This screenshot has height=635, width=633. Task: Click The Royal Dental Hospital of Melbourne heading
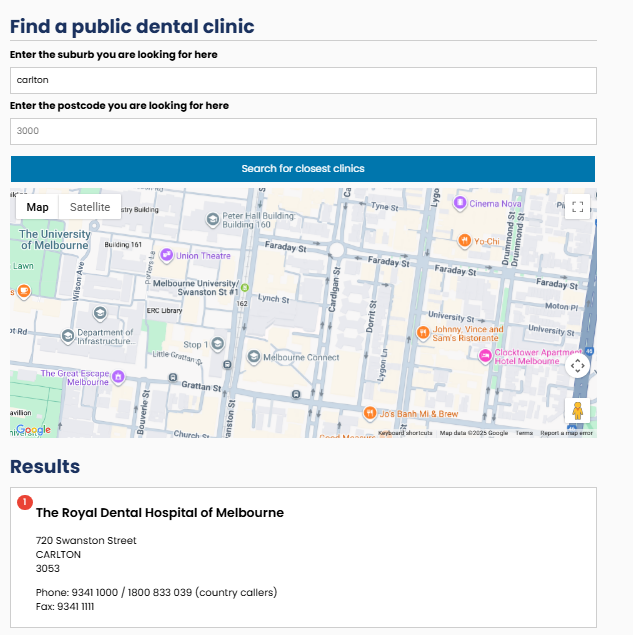[x=160, y=513]
